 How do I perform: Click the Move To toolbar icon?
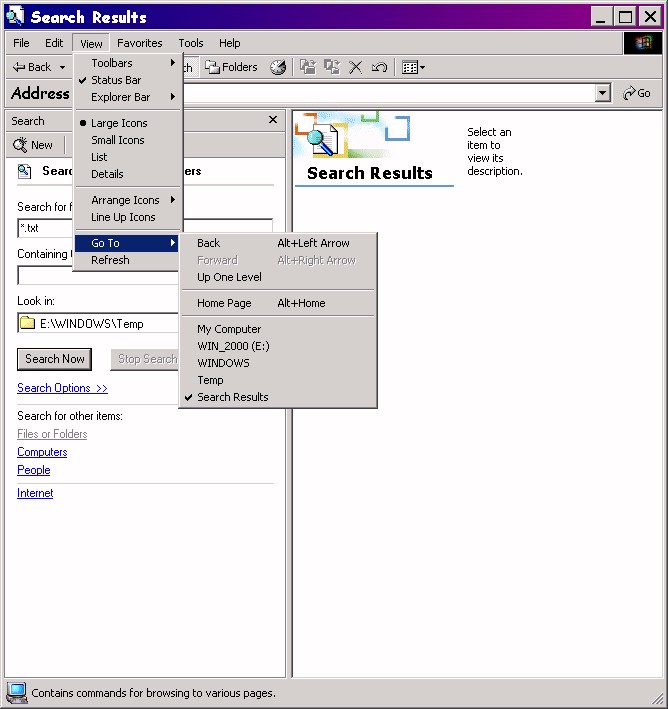point(308,67)
